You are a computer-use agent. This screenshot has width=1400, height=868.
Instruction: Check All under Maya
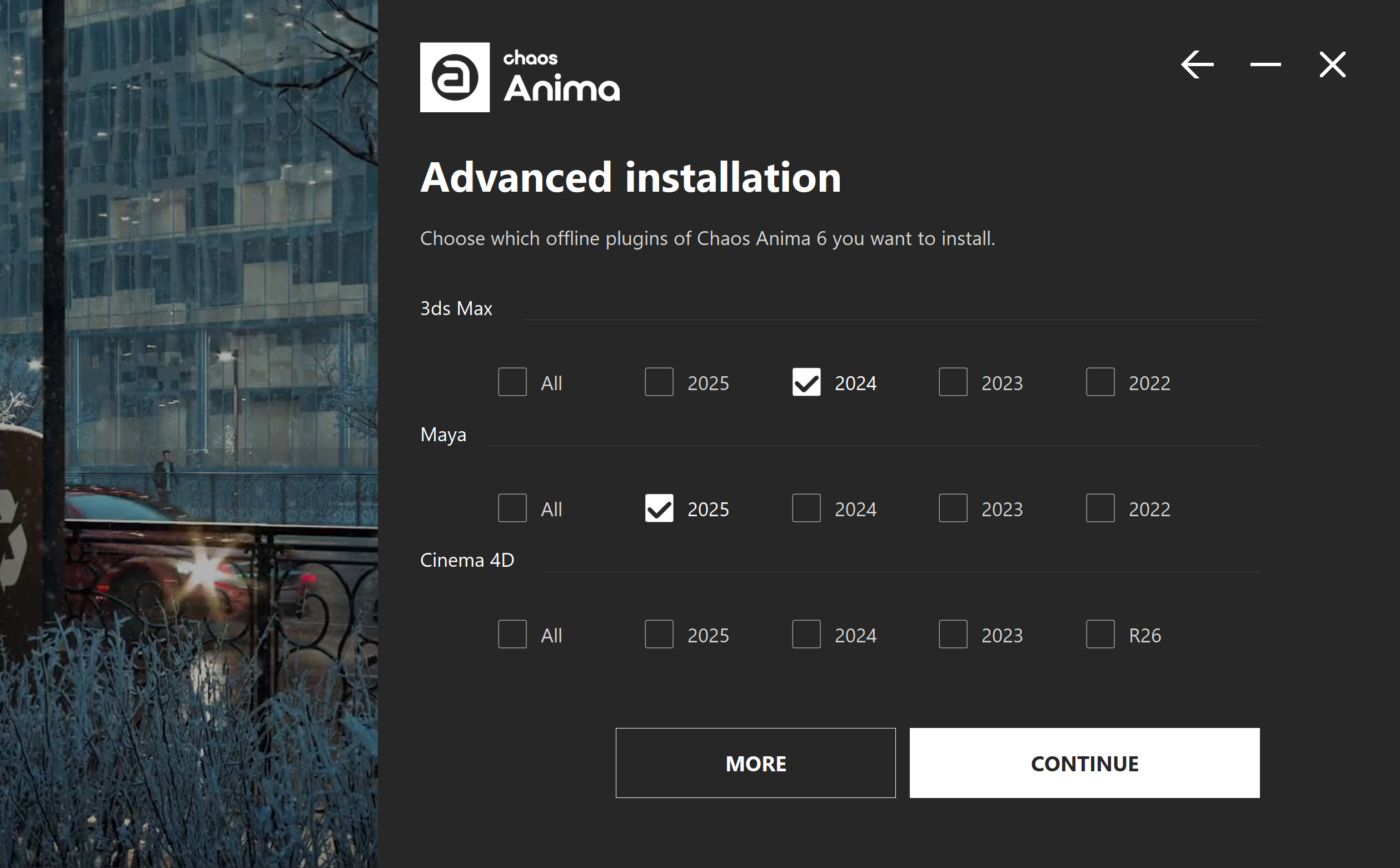512,508
